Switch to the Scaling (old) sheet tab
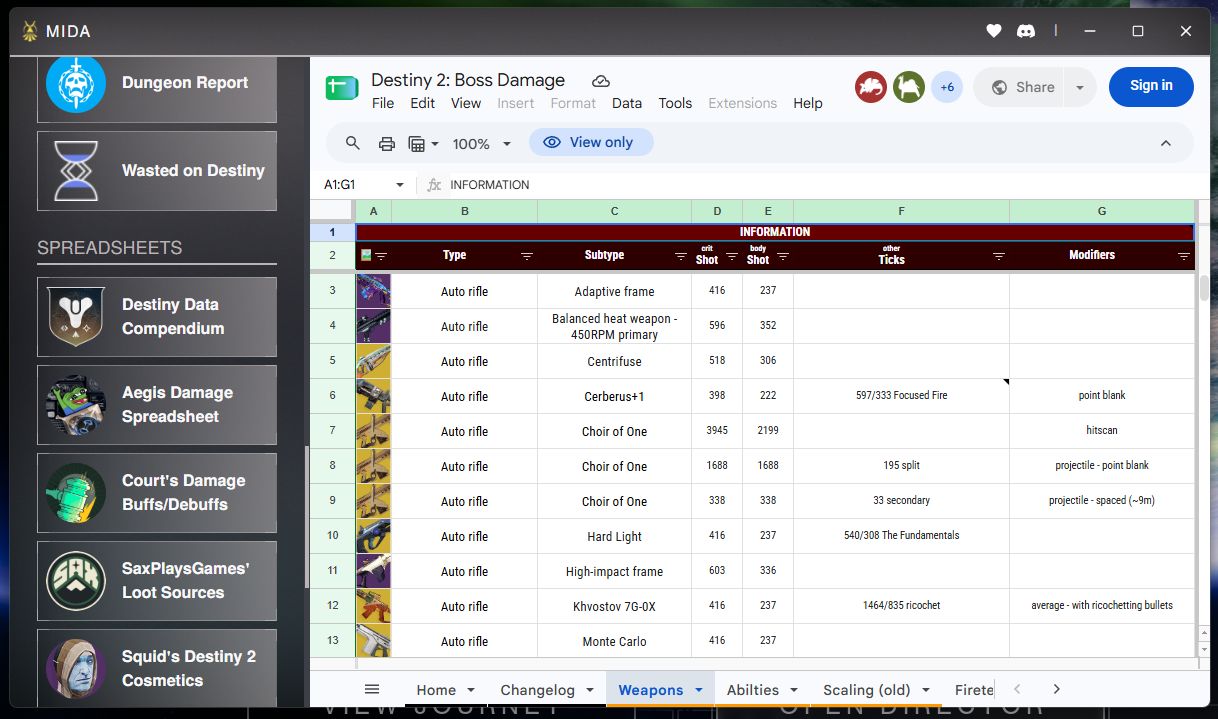Screen dimensions: 1218x719 click(x=877, y=690)
